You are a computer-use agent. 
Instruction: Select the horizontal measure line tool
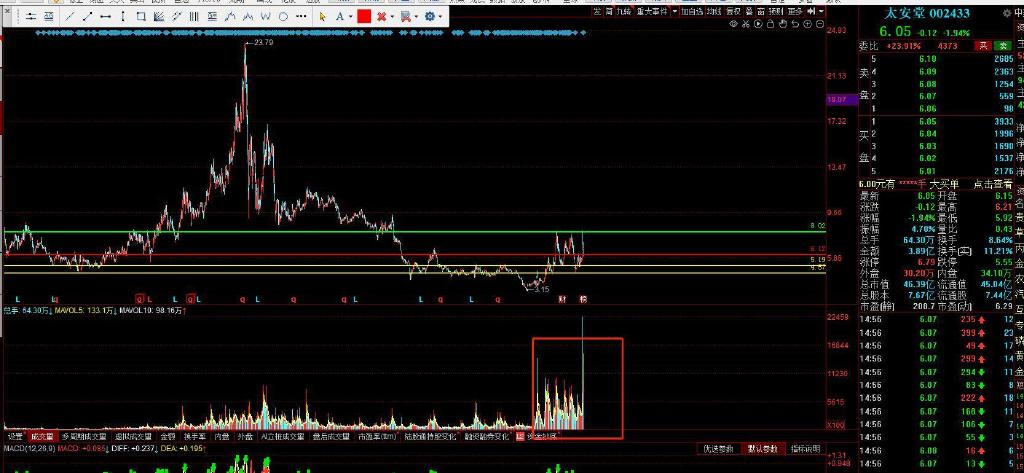105,16
